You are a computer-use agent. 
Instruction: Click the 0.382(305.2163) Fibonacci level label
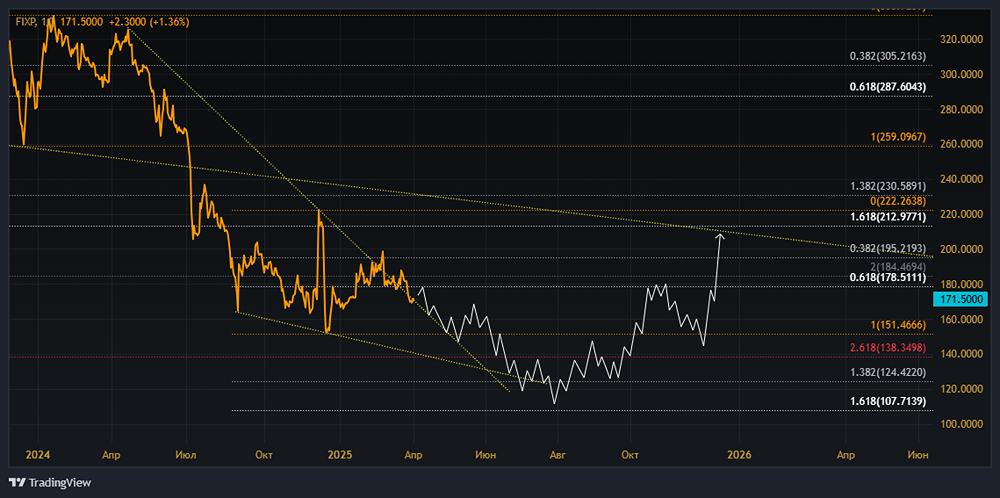pyautogui.click(x=886, y=57)
